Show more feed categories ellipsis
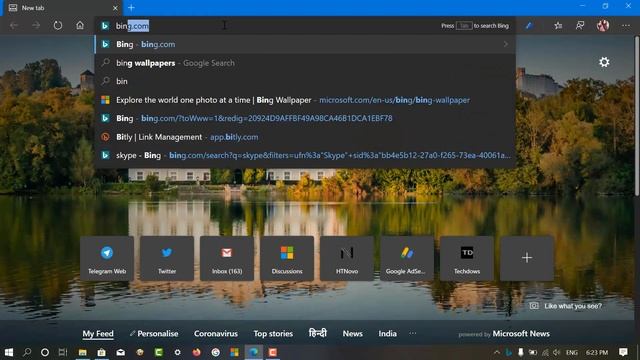Image resolution: width=640 pixels, height=360 pixels. click(413, 333)
